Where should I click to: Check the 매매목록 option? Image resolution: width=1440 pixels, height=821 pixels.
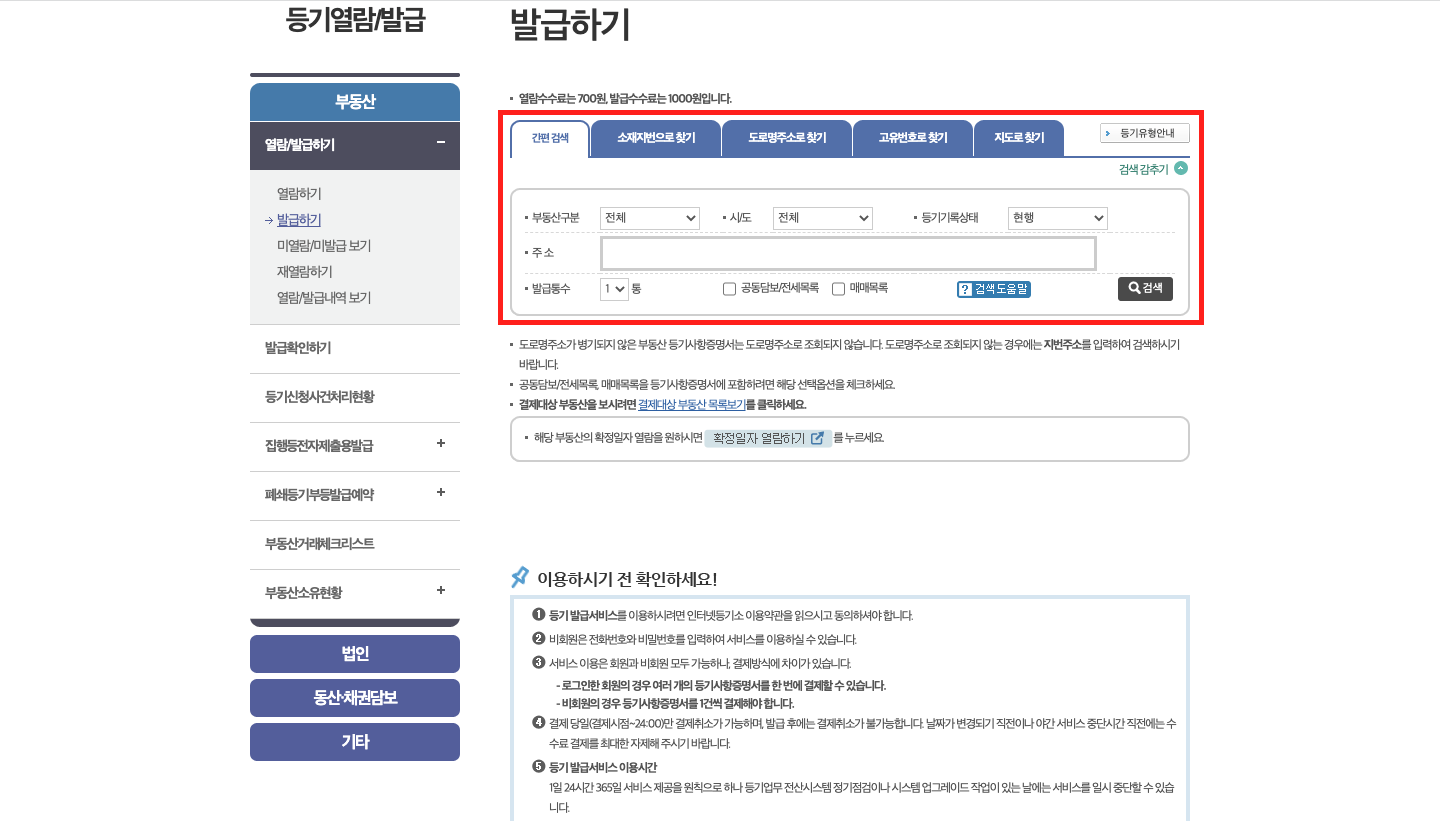coord(837,288)
